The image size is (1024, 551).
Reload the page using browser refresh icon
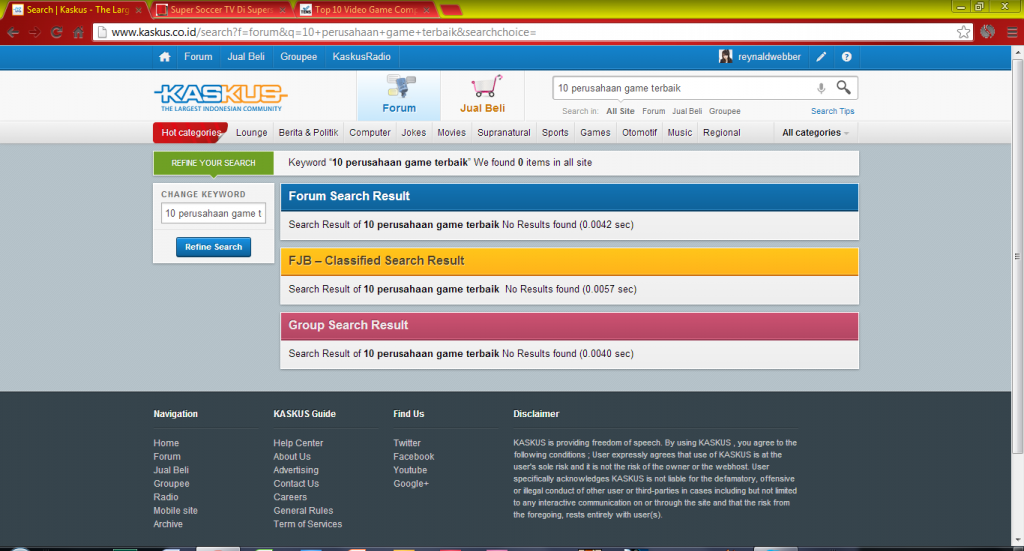coord(56,32)
